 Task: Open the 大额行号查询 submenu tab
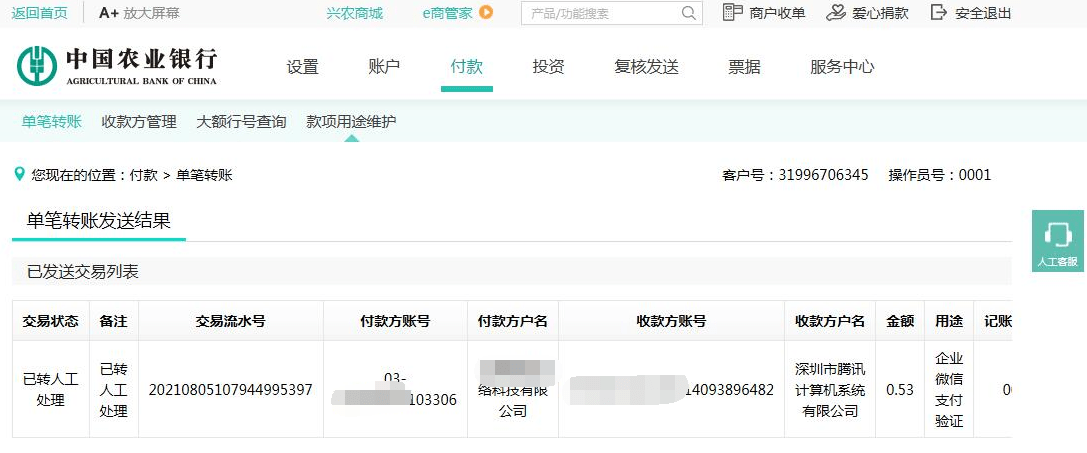tap(241, 121)
